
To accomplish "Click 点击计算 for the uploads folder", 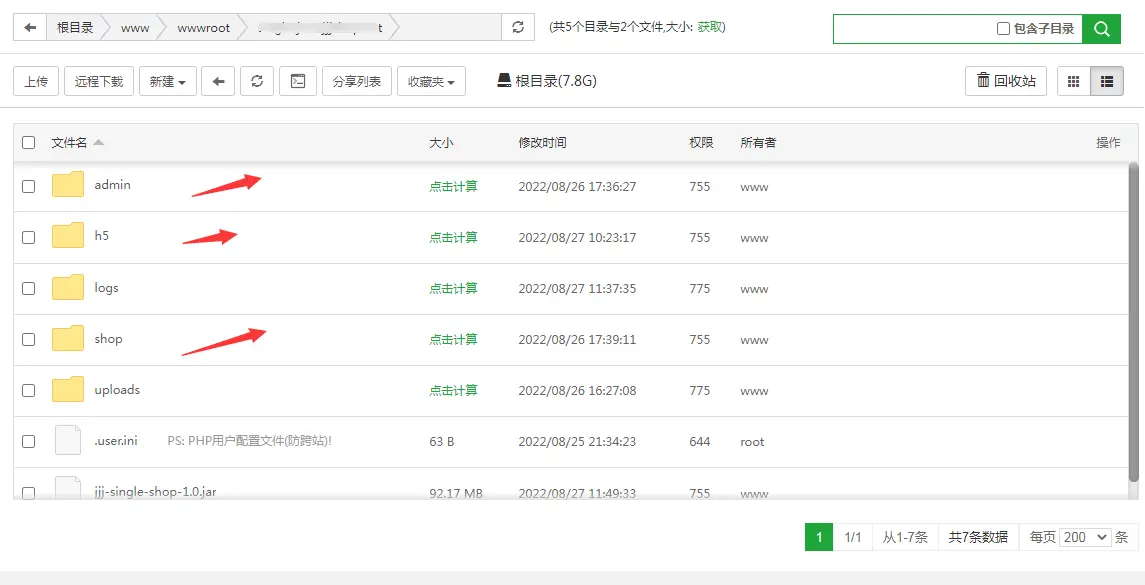I will [453, 390].
